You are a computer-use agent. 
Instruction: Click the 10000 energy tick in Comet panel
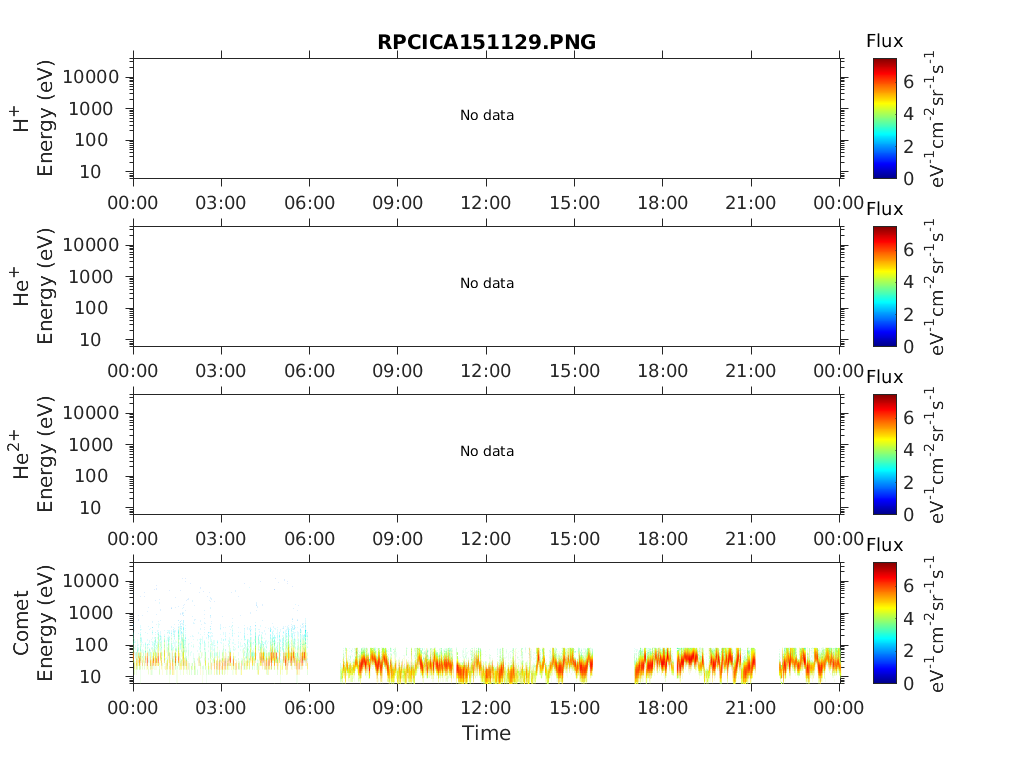click(x=91, y=581)
